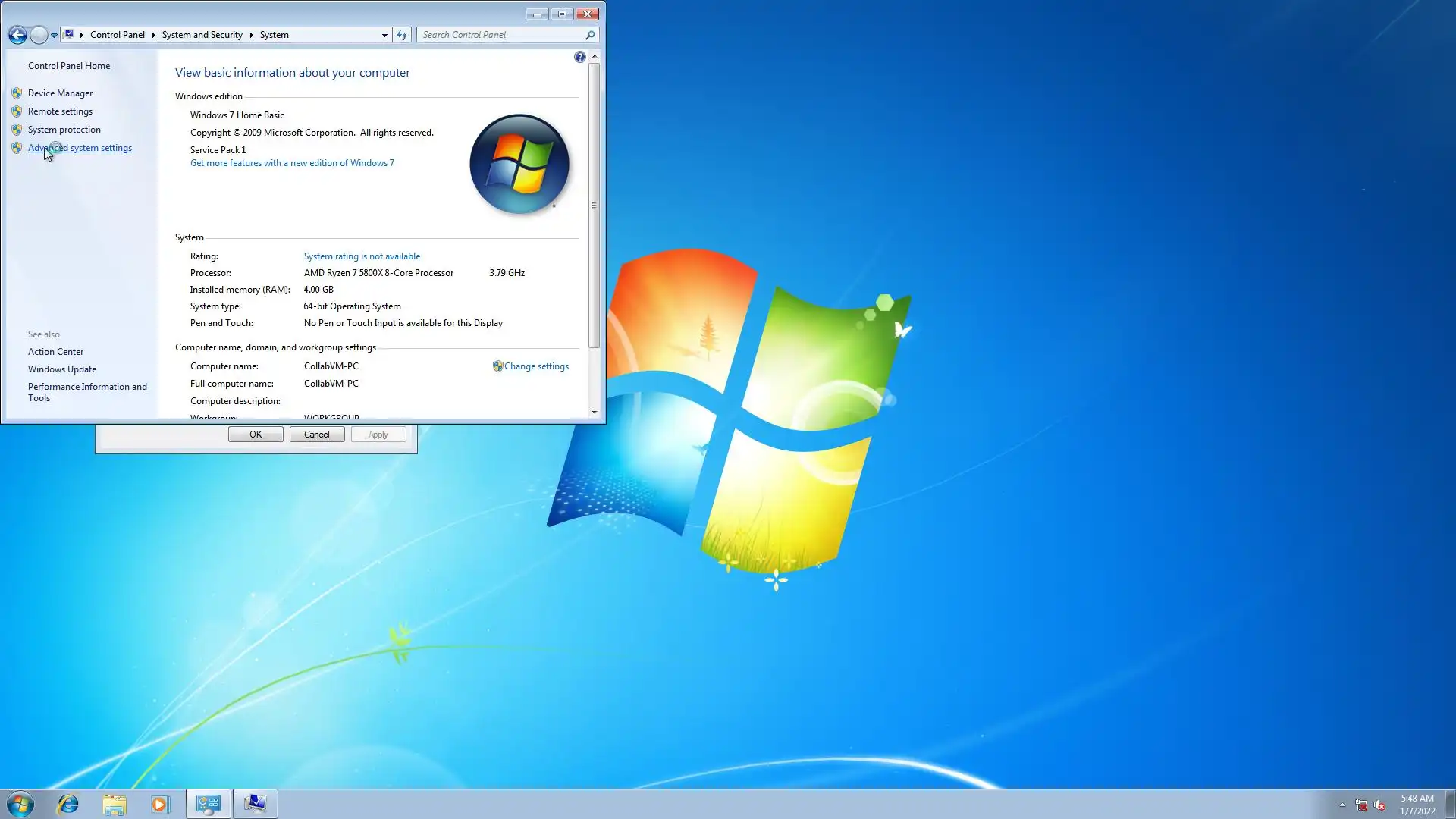Click the network tray icon
This screenshot has height=819, width=1456.
(1361, 805)
